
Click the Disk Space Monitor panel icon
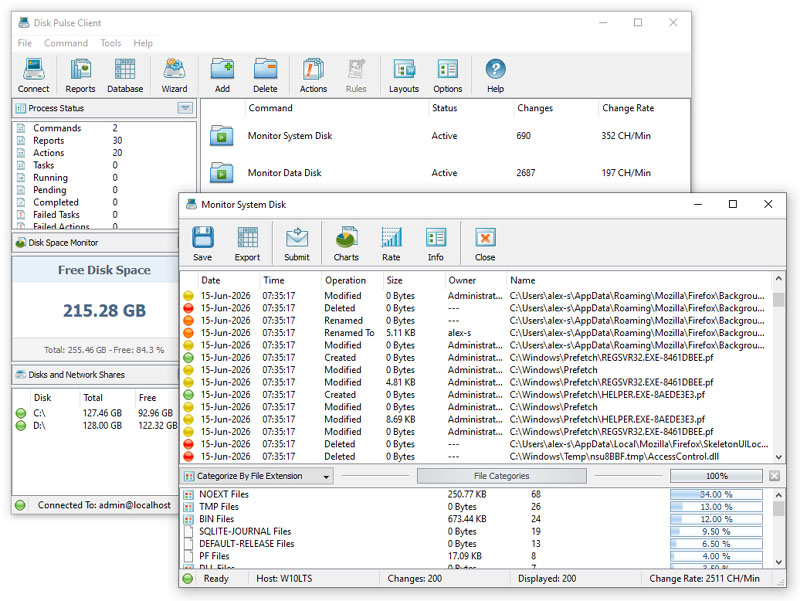pos(20,243)
